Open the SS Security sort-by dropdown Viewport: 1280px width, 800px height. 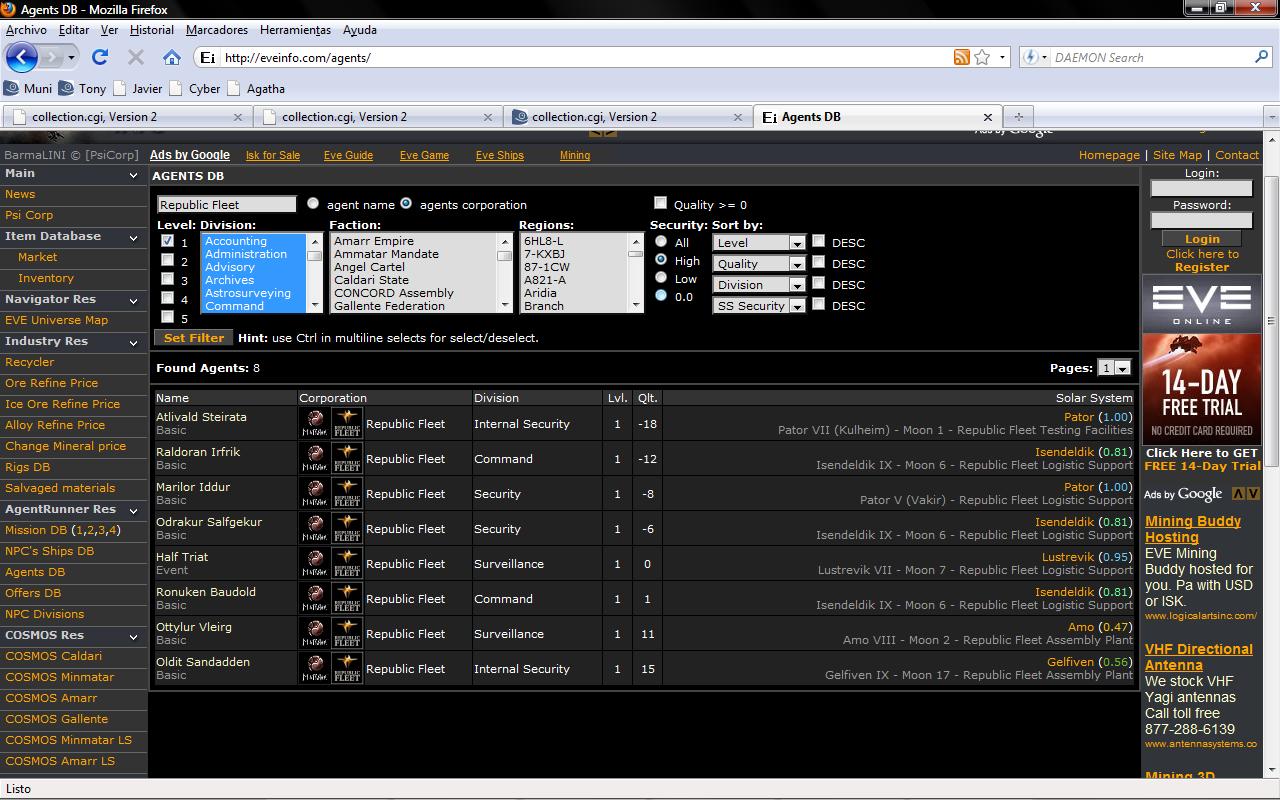click(759, 306)
